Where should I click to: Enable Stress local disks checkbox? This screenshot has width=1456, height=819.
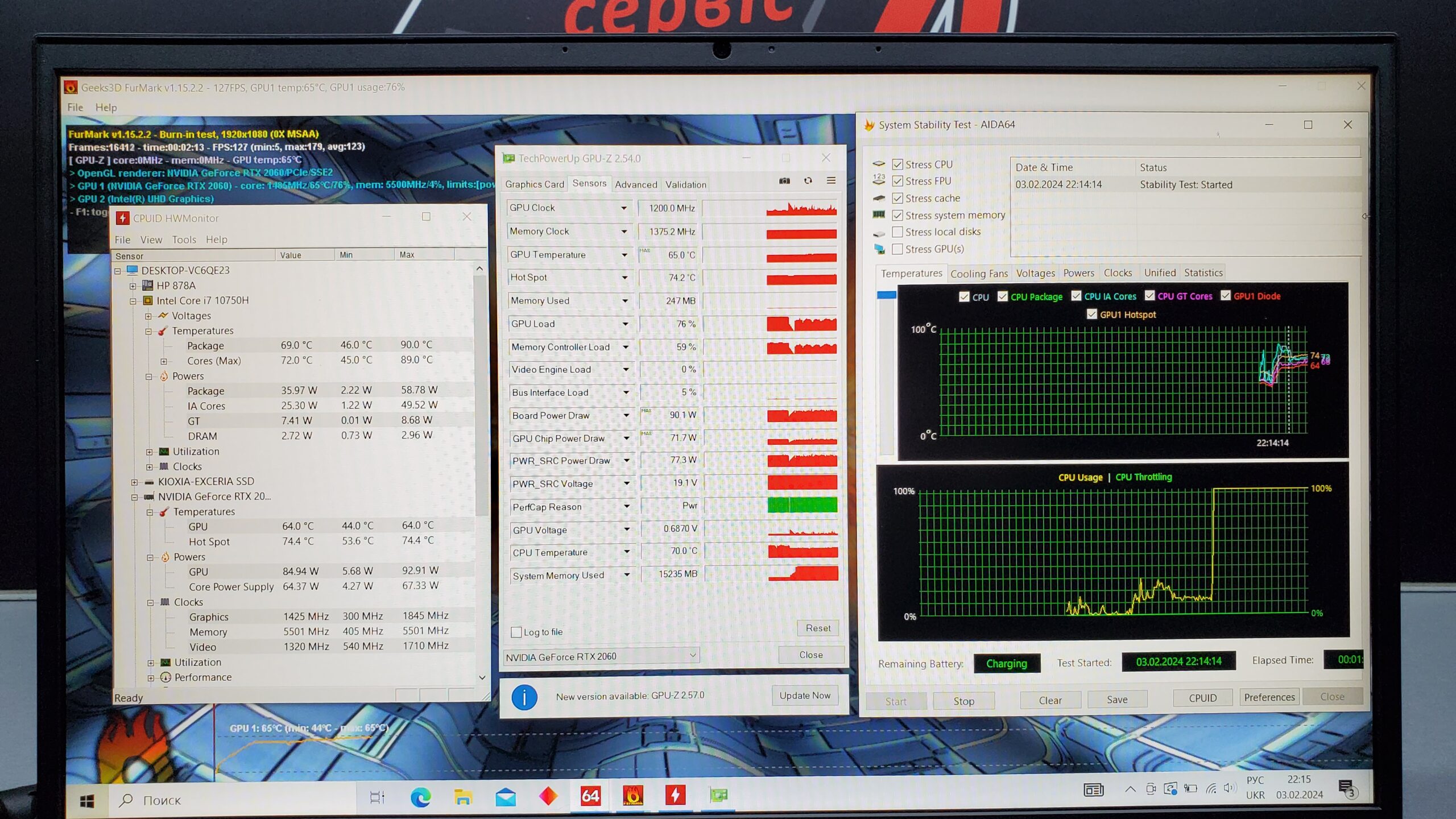pos(897,232)
